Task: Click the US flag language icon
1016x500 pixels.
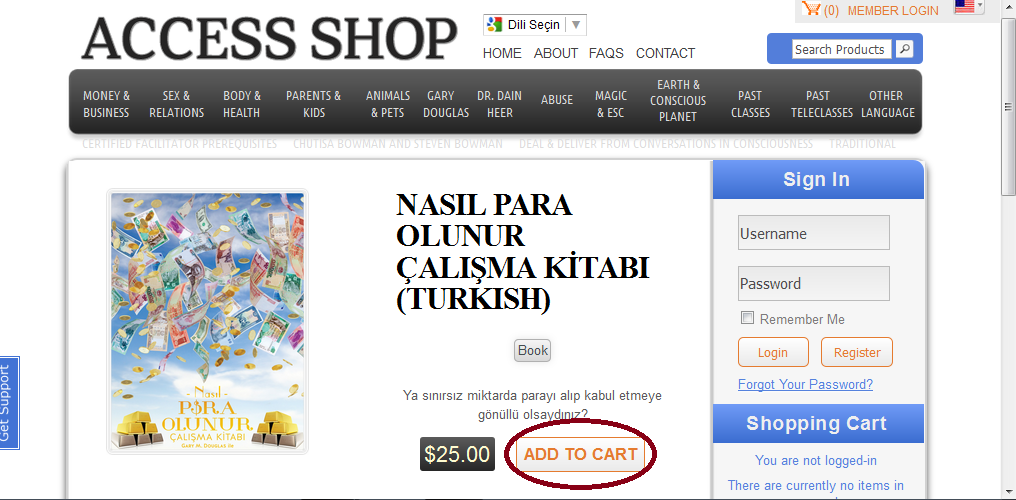Action: click(x=964, y=6)
